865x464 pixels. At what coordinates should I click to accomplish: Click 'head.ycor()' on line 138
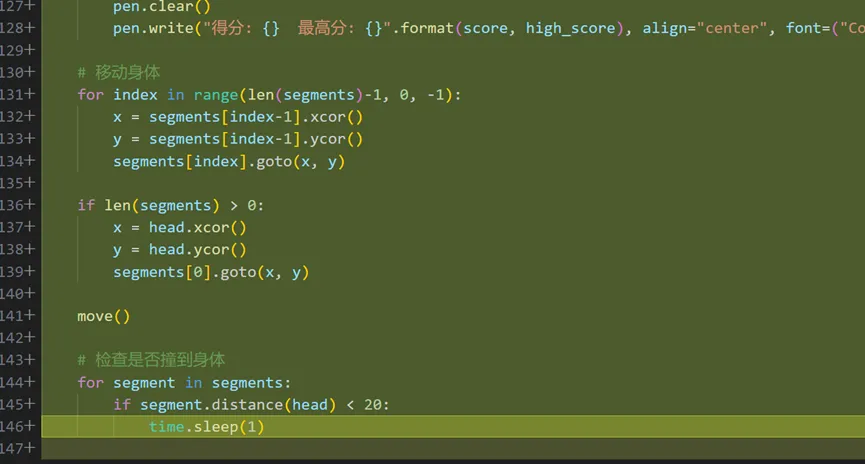(x=197, y=249)
